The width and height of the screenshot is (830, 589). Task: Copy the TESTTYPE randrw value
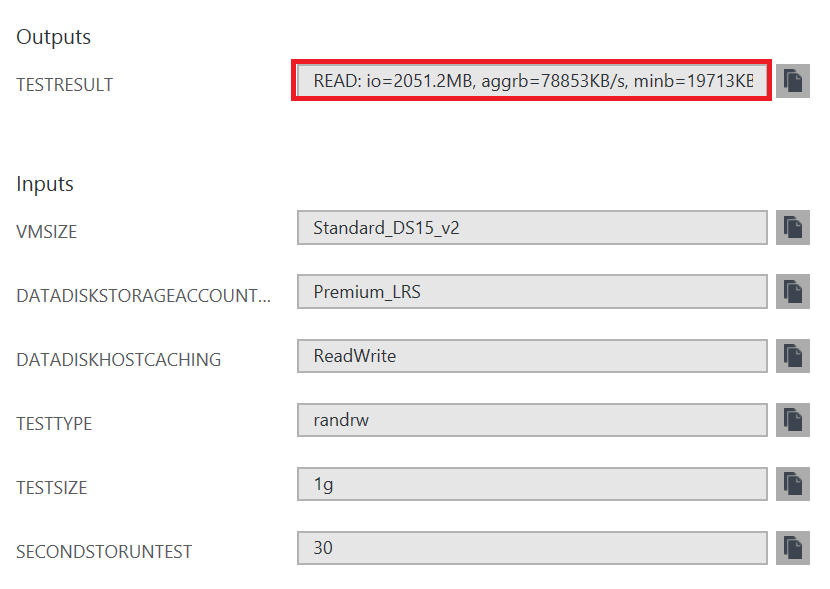pyautogui.click(x=792, y=420)
